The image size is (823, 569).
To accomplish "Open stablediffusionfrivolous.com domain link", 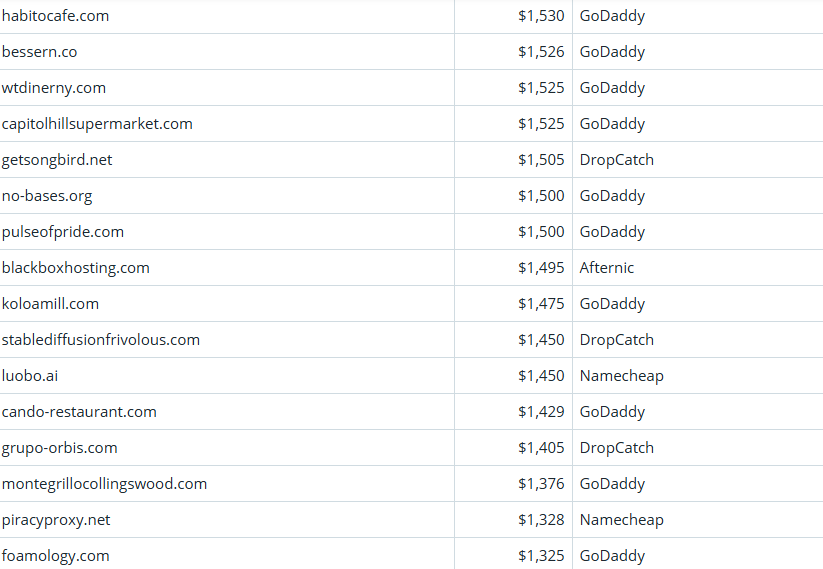I will click(101, 340).
